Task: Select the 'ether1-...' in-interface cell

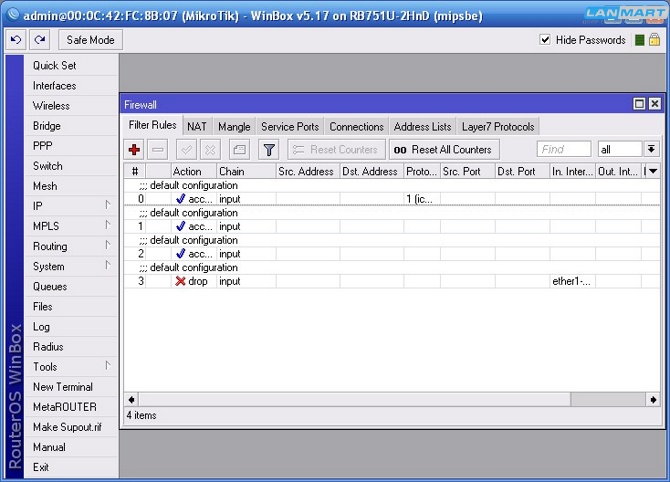Action: tap(573, 281)
